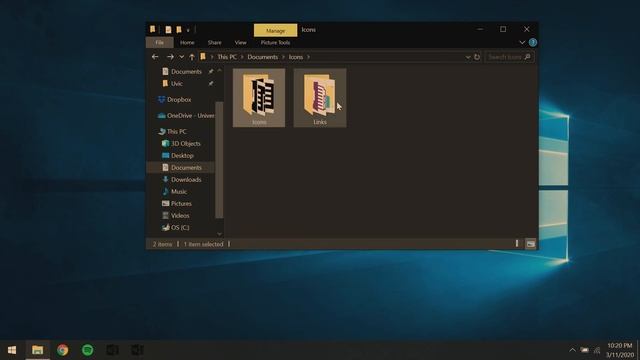Click the Dropbox icon in sidebar
Screen dimensions: 640x360
162,99
